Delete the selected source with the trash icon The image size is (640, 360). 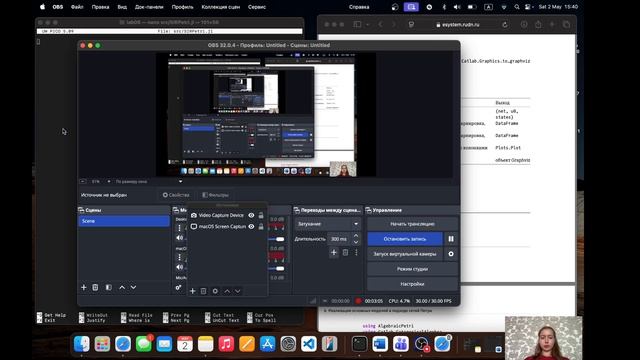[x=203, y=291]
